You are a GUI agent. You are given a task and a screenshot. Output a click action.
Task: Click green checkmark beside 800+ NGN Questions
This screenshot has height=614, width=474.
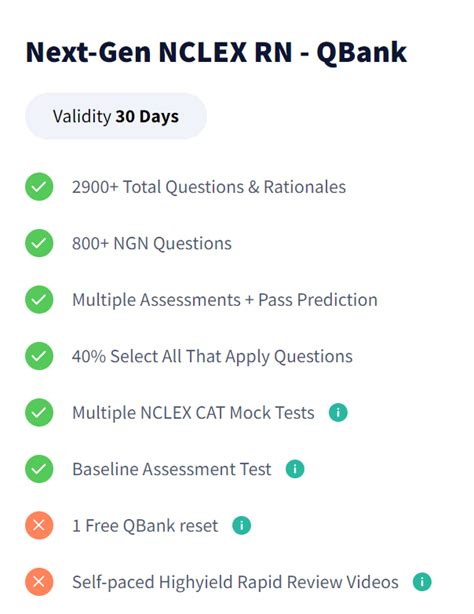(39, 243)
